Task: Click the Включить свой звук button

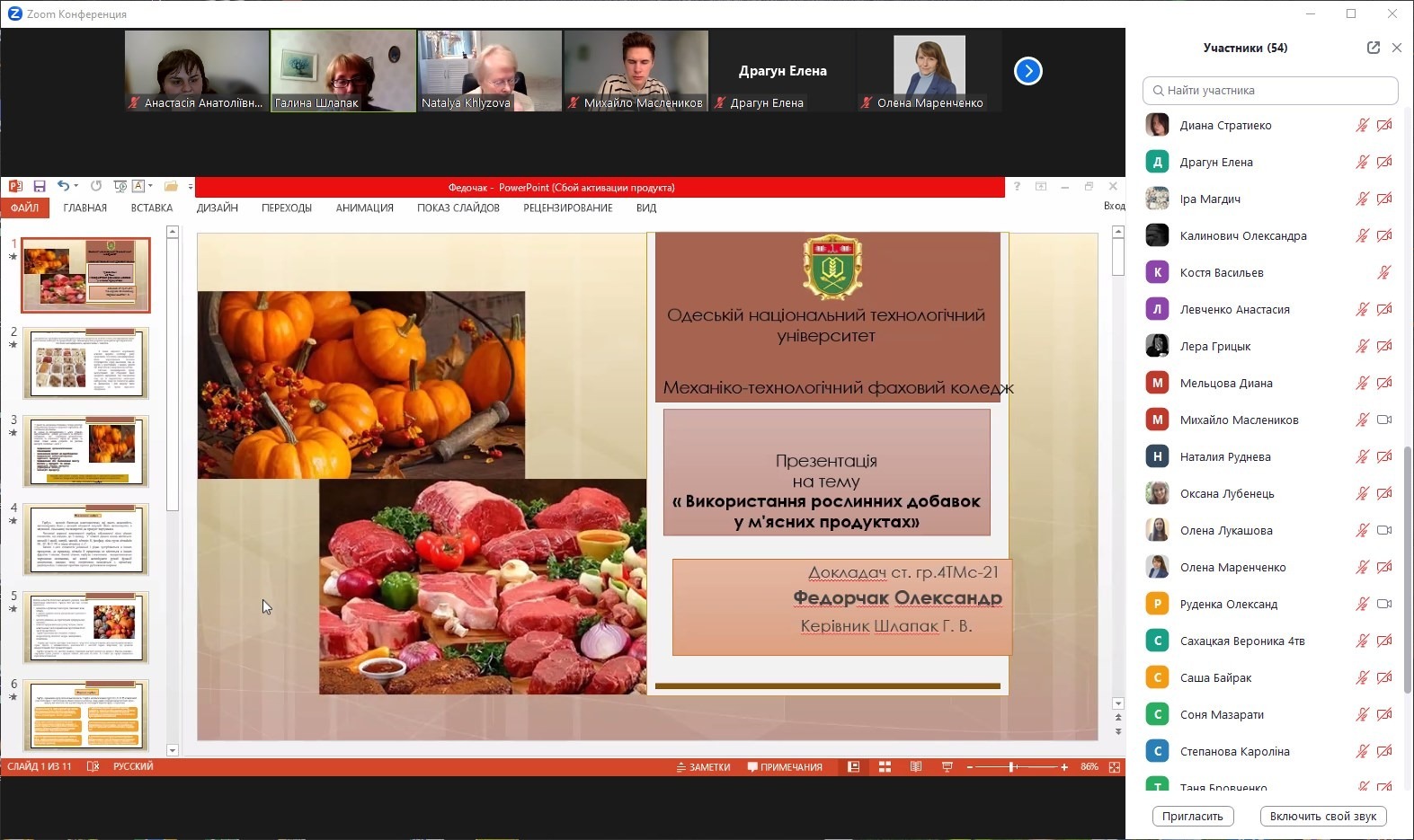Action: click(x=1323, y=816)
